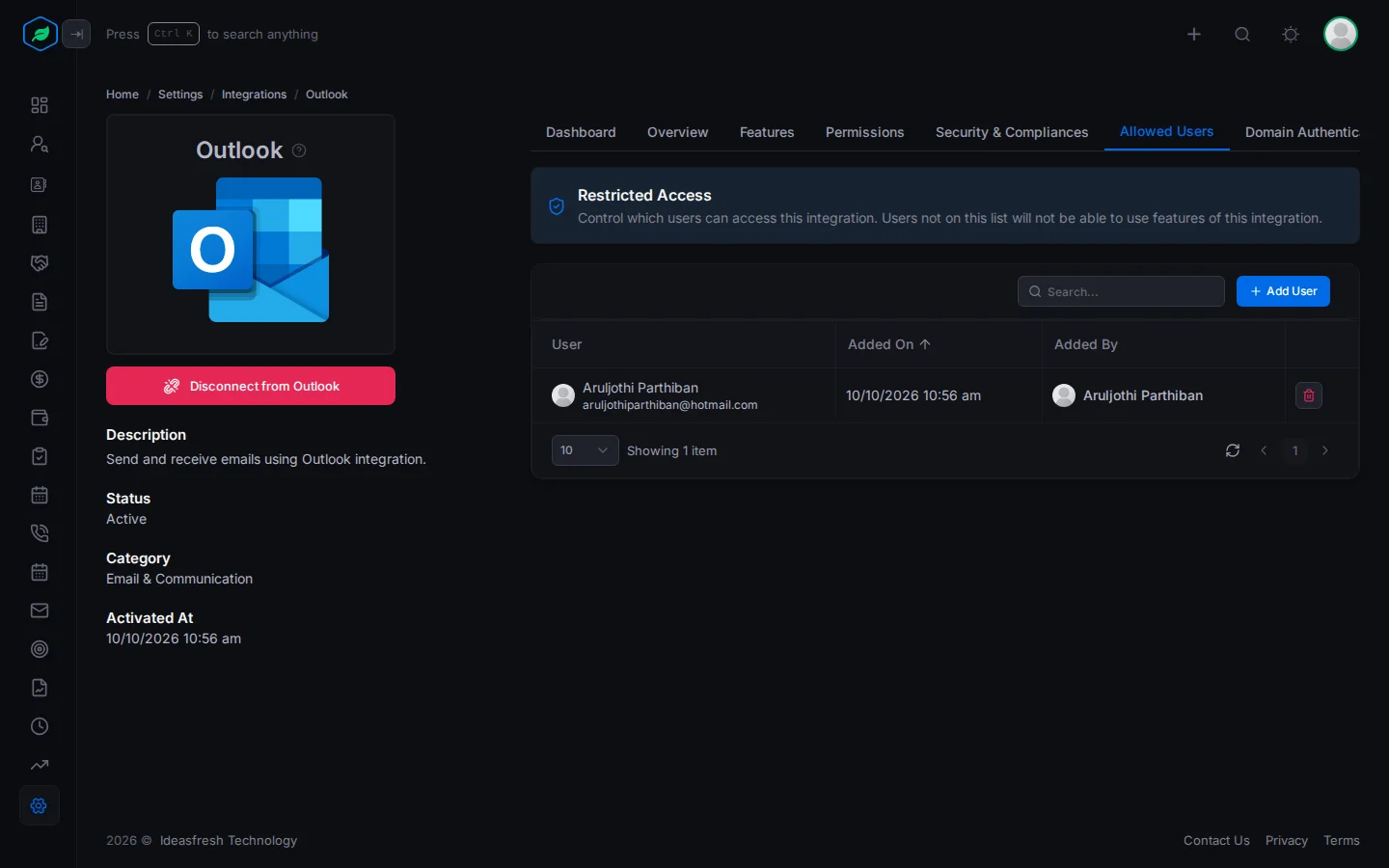The width and height of the screenshot is (1389, 868).
Task: Select page number 1 in pagination
Action: tap(1295, 450)
